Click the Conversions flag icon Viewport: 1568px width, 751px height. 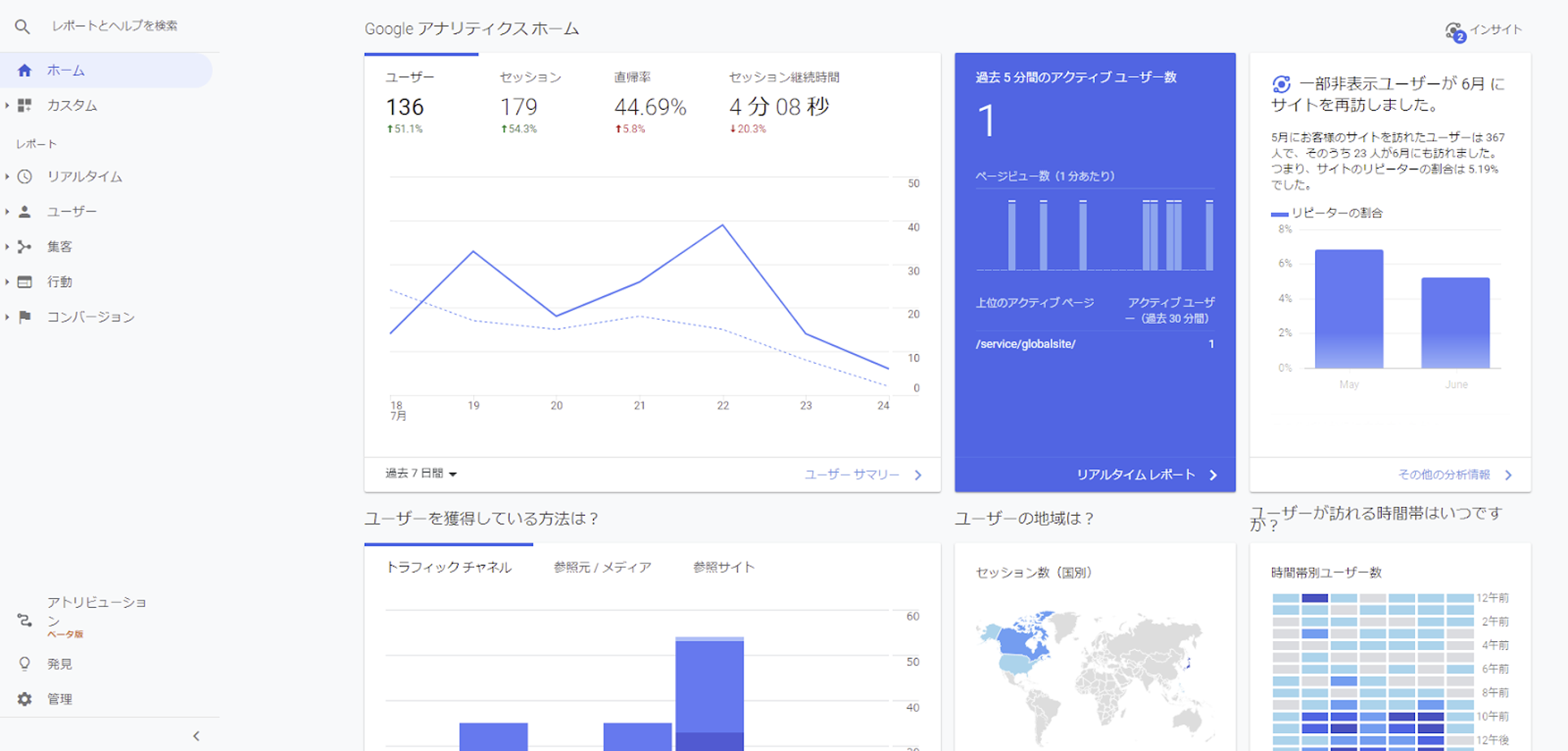pos(24,317)
